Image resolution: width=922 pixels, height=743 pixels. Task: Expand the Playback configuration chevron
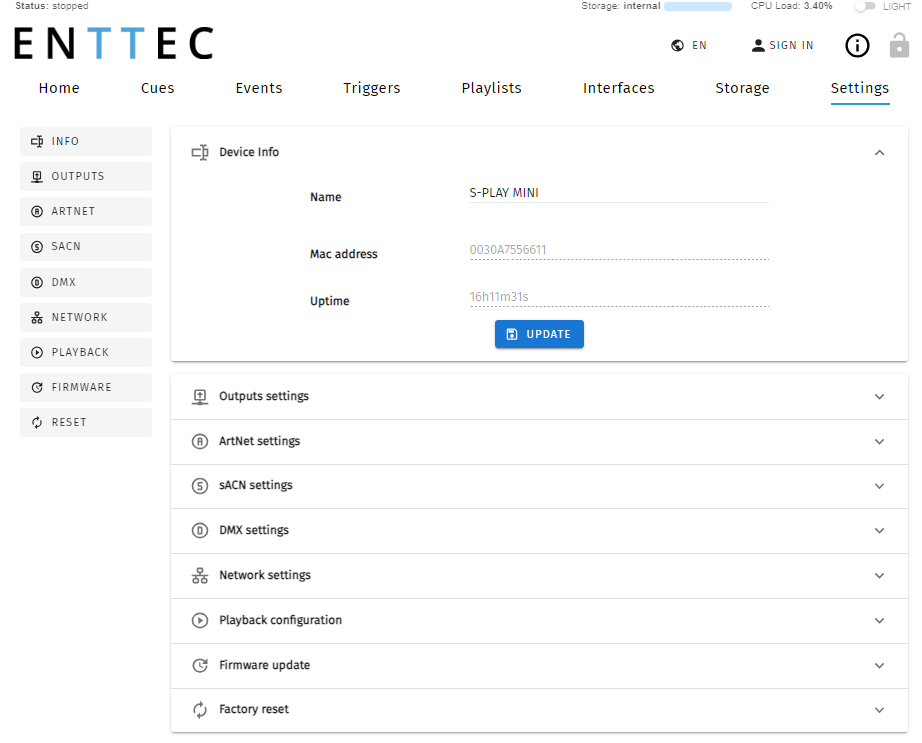pos(879,621)
